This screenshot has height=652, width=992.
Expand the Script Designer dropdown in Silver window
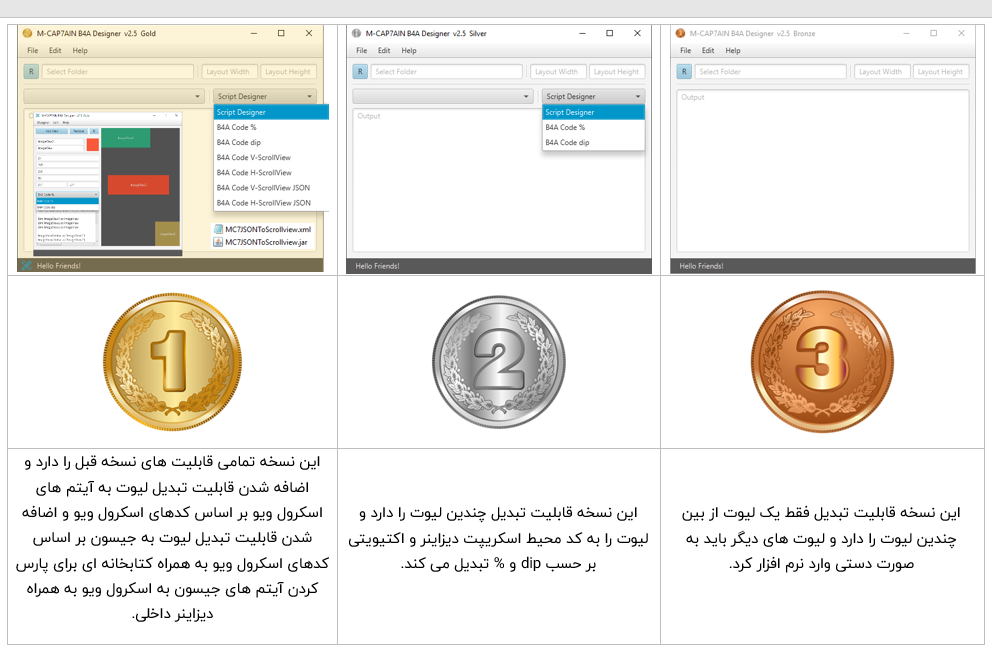pos(593,97)
